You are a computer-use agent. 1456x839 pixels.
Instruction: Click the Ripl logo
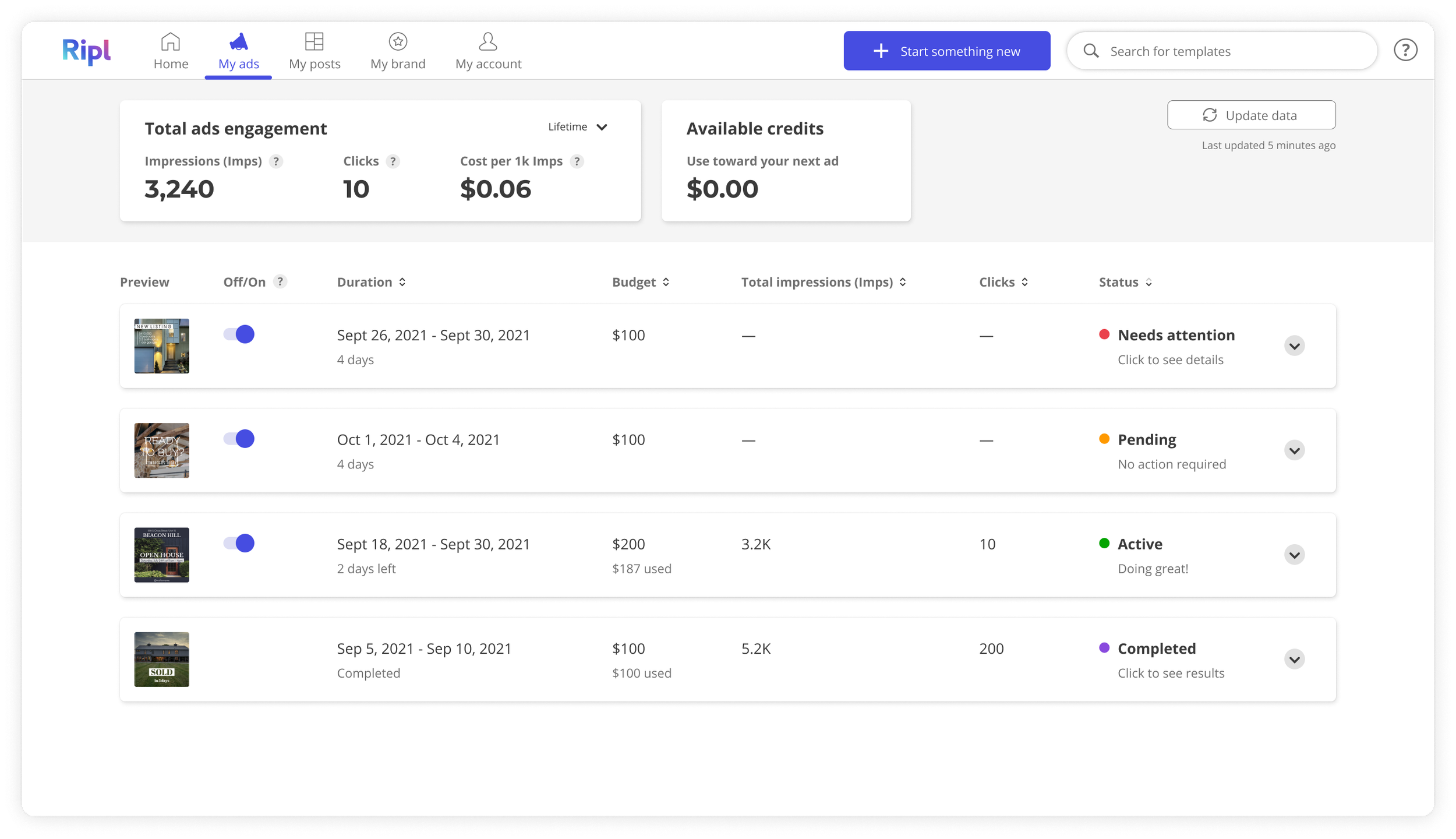point(86,51)
